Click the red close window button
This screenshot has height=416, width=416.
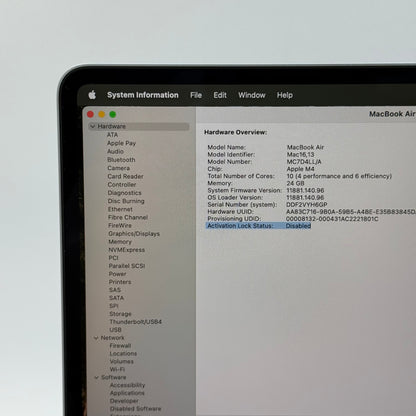coord(90,114)
